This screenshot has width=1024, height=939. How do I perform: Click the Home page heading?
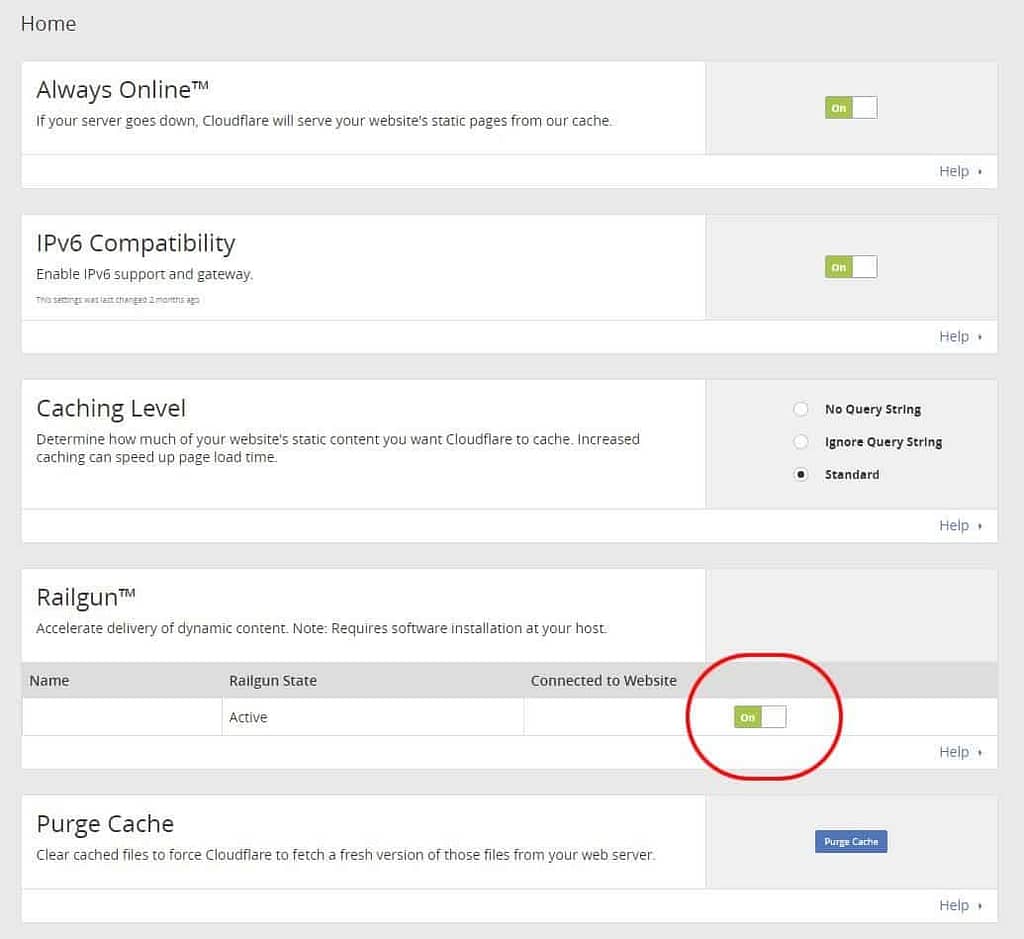click(48, 24)
